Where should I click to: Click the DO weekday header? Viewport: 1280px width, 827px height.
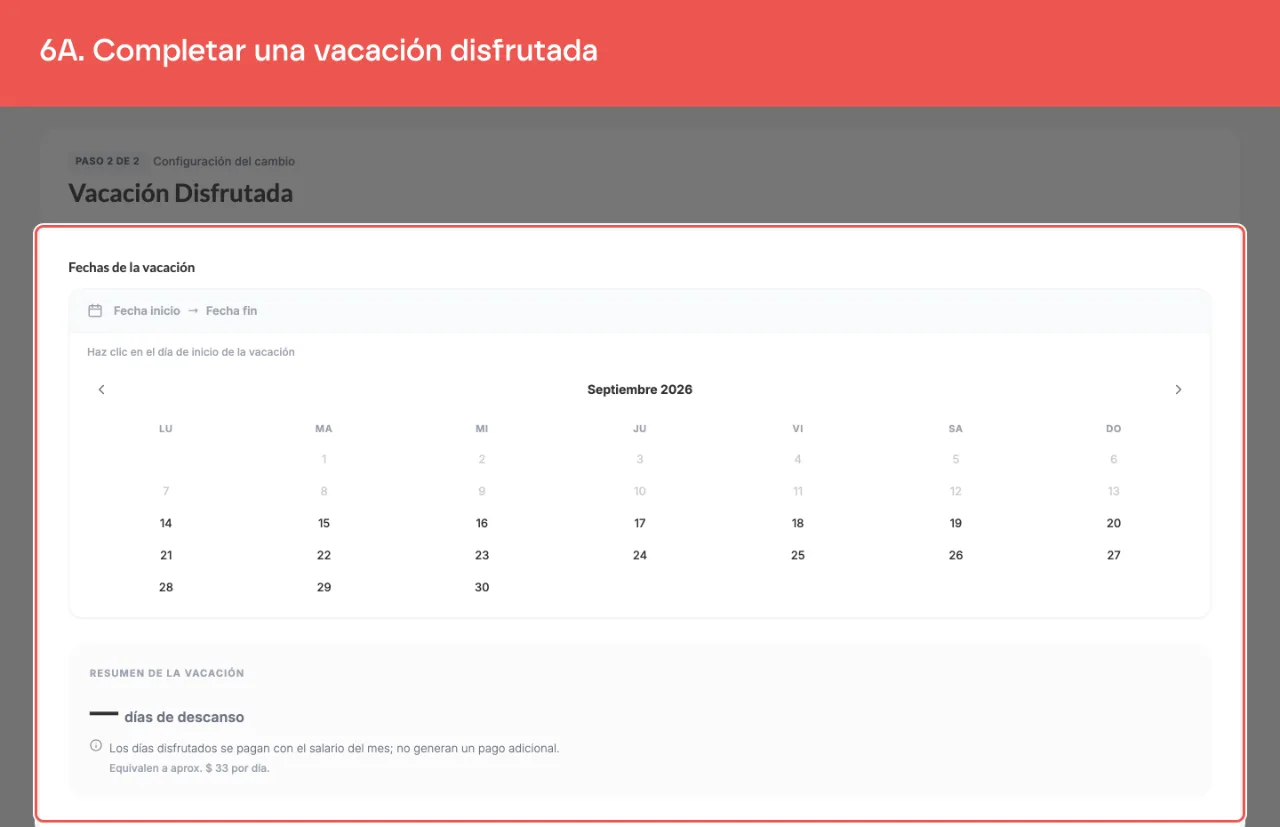[x=1114, y=429]
